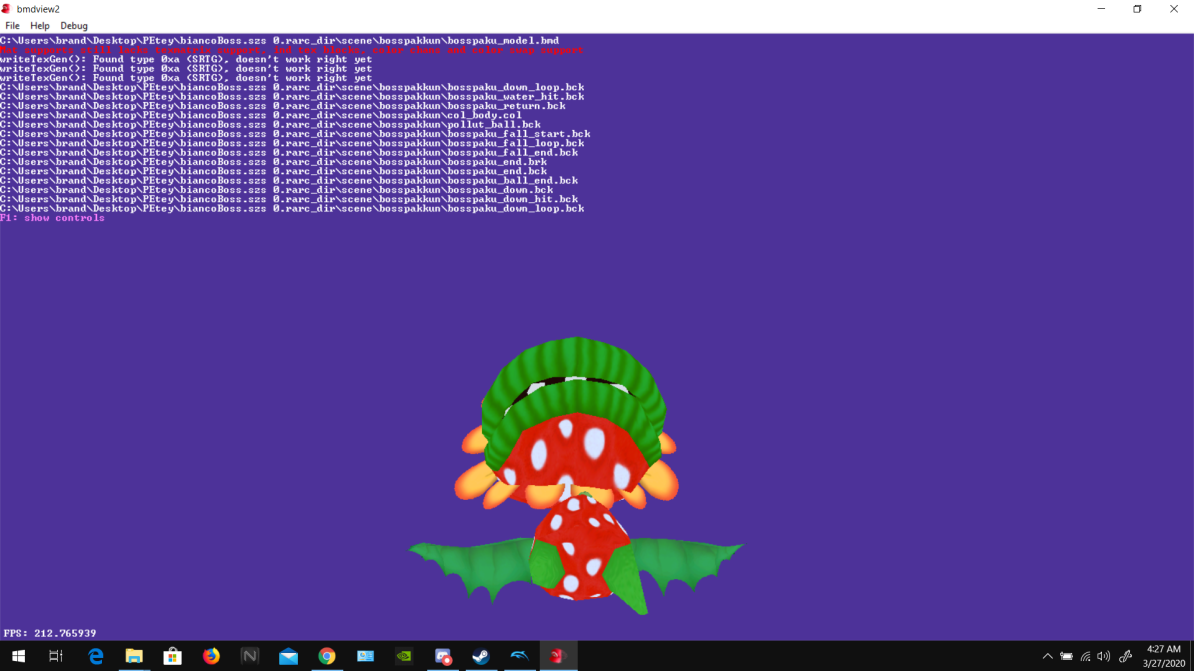Click the bosspaku_end.brk log line
This screenshot has height=671, width=1194.
pos(273,161)
